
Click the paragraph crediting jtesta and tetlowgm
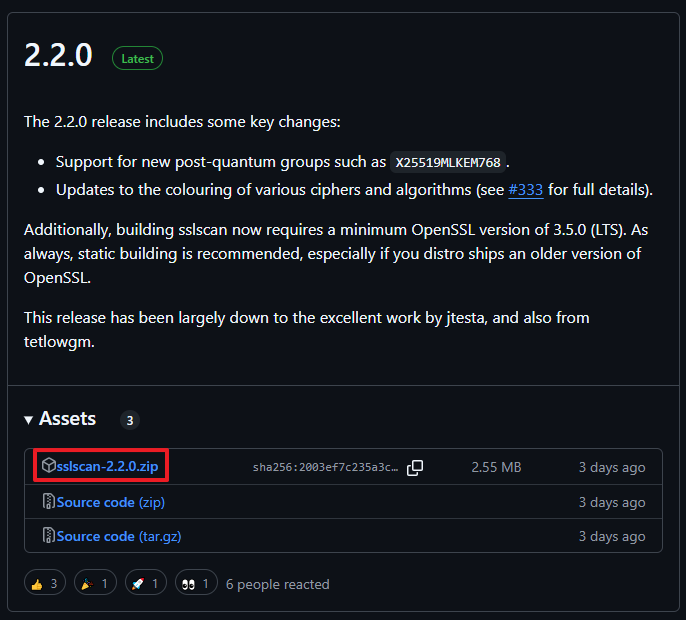coord(307,329)
